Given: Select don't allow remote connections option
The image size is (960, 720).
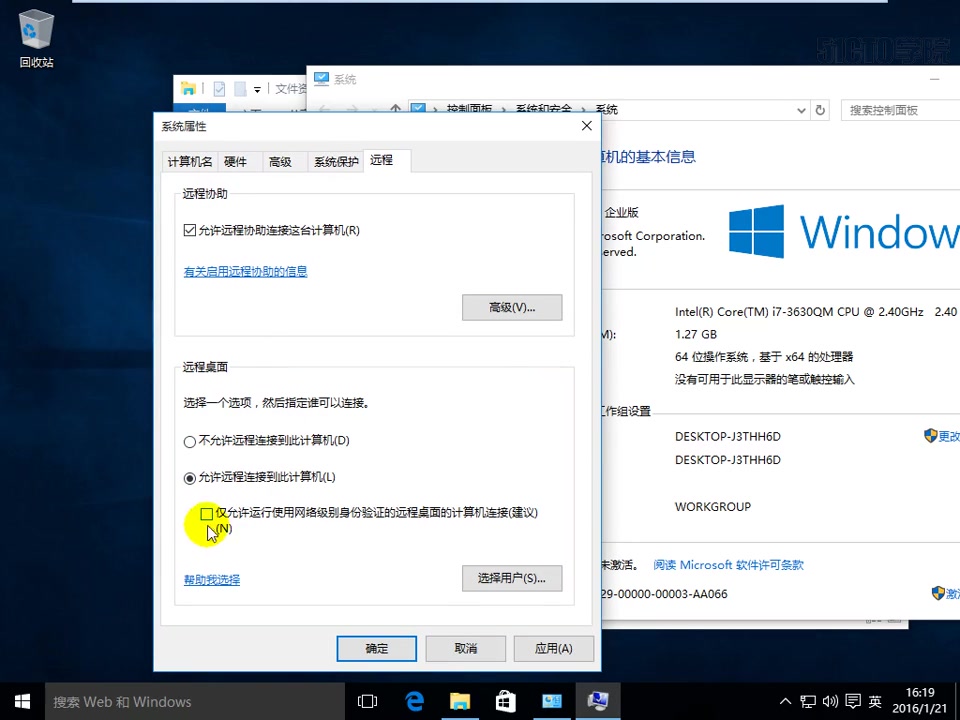Looking at the screenshot, I should [x=190, y=441].
